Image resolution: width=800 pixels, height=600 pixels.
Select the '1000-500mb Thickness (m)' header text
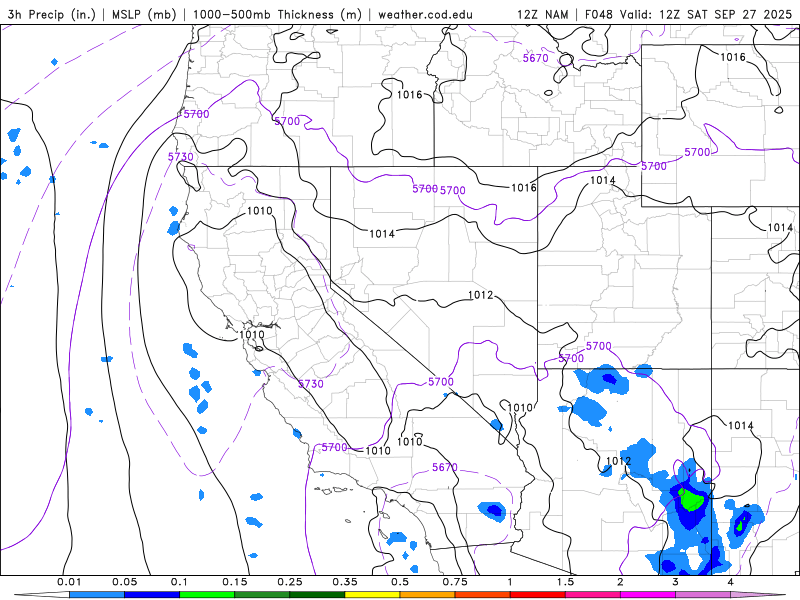pyautogui.click(x=277, y=14)
